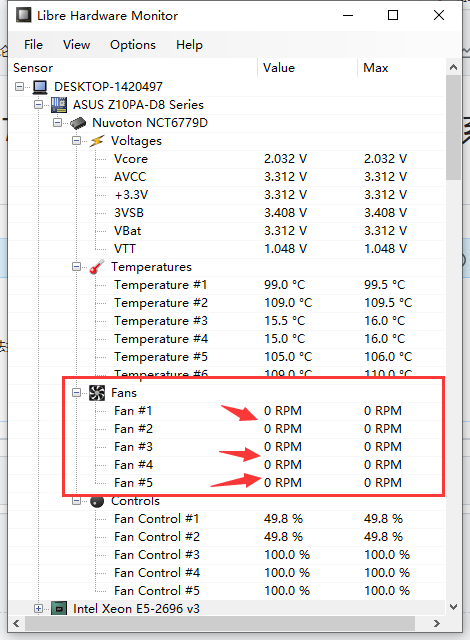Click the horizontal scrollbar thumb
The width and height of the screenshot is (470, 640).
point(220,623)
